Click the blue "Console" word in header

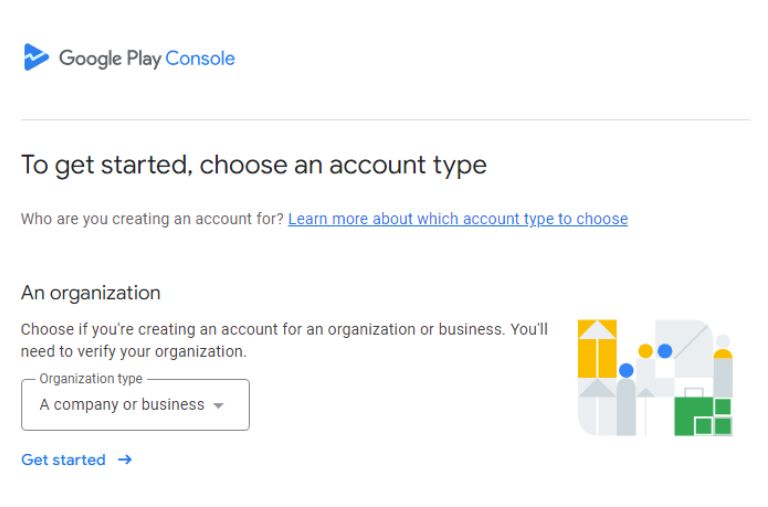[x=200, y=58]
